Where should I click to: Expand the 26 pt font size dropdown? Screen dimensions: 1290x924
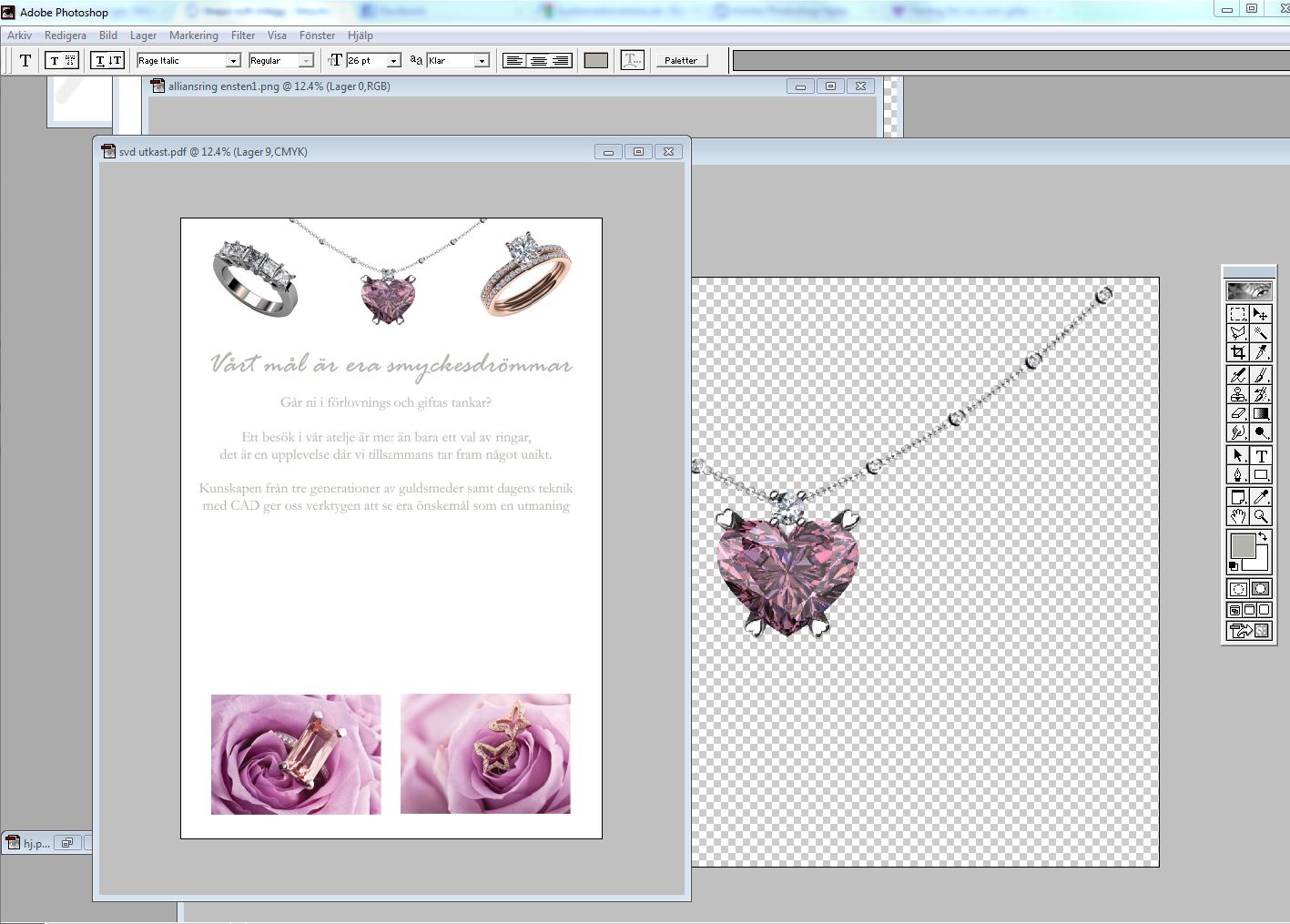click(393, 61)
